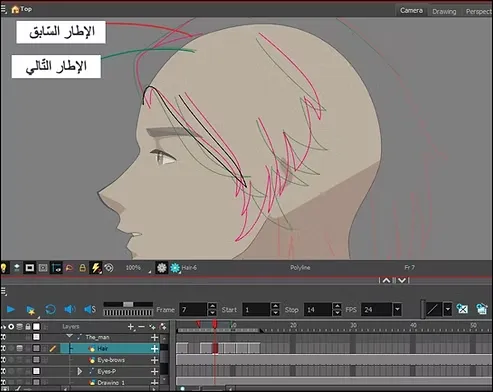Increase the Frame value with up arrow

coord(212,306)
